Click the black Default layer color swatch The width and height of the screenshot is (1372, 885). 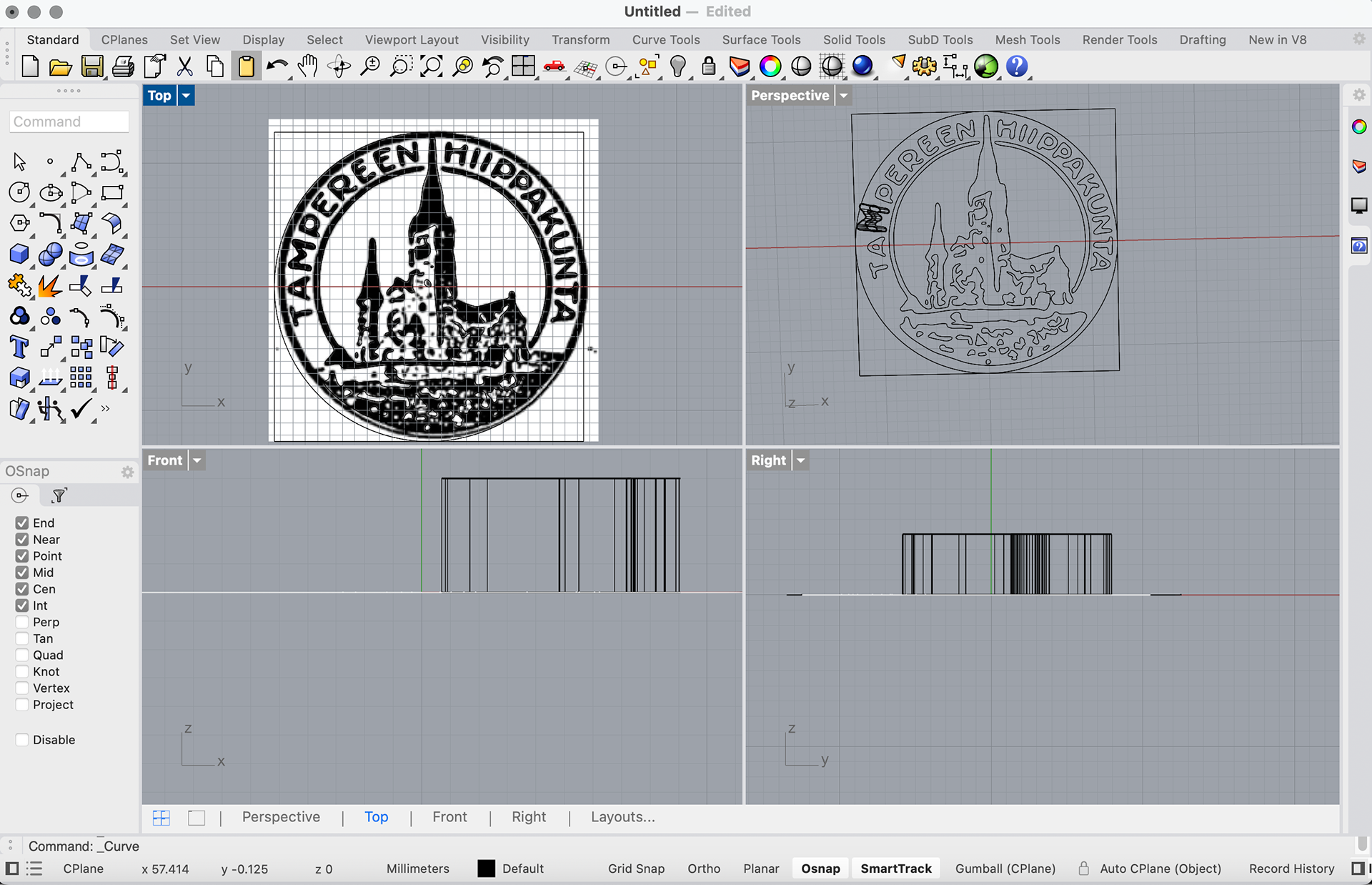click(x=486, y=869)
